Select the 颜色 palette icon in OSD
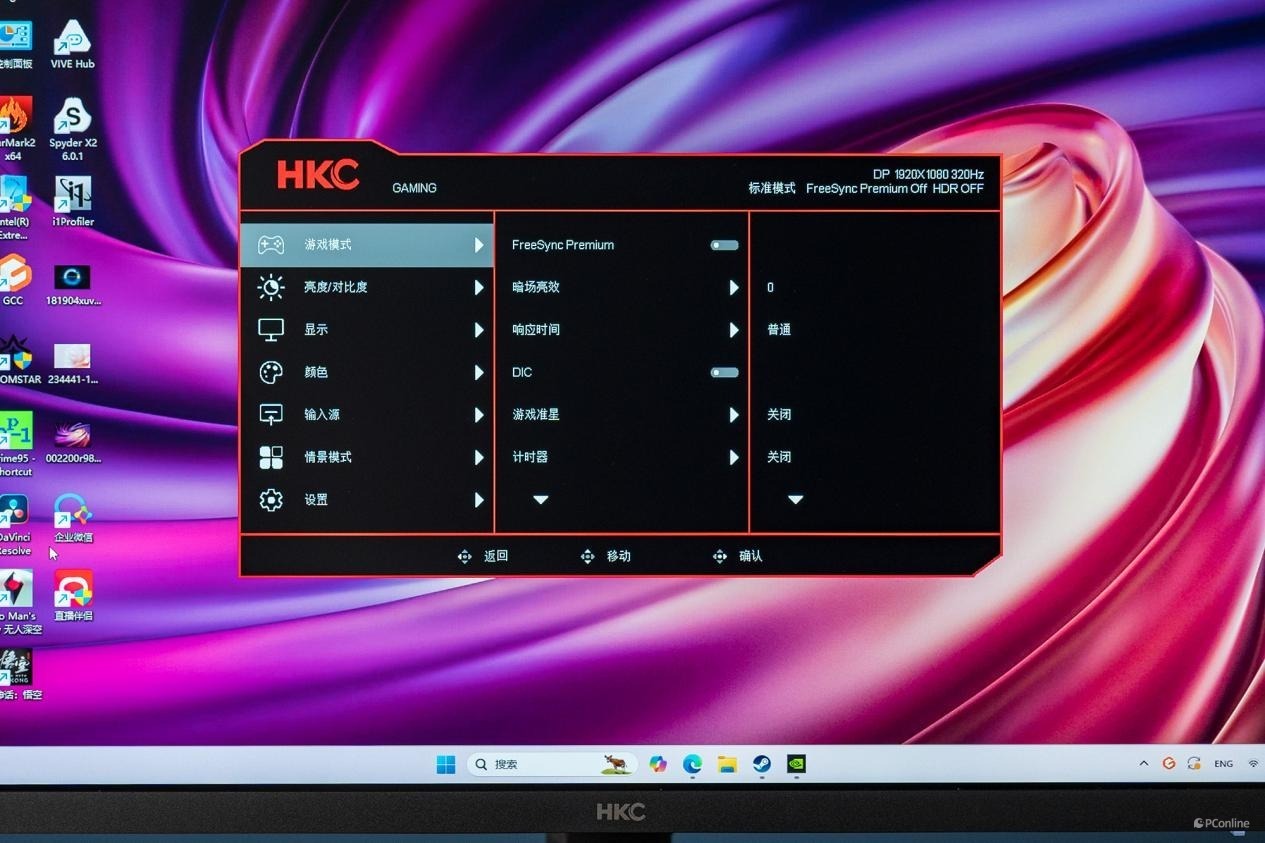The height and width of the screenshot is (843, 1265). coord(271,372)
